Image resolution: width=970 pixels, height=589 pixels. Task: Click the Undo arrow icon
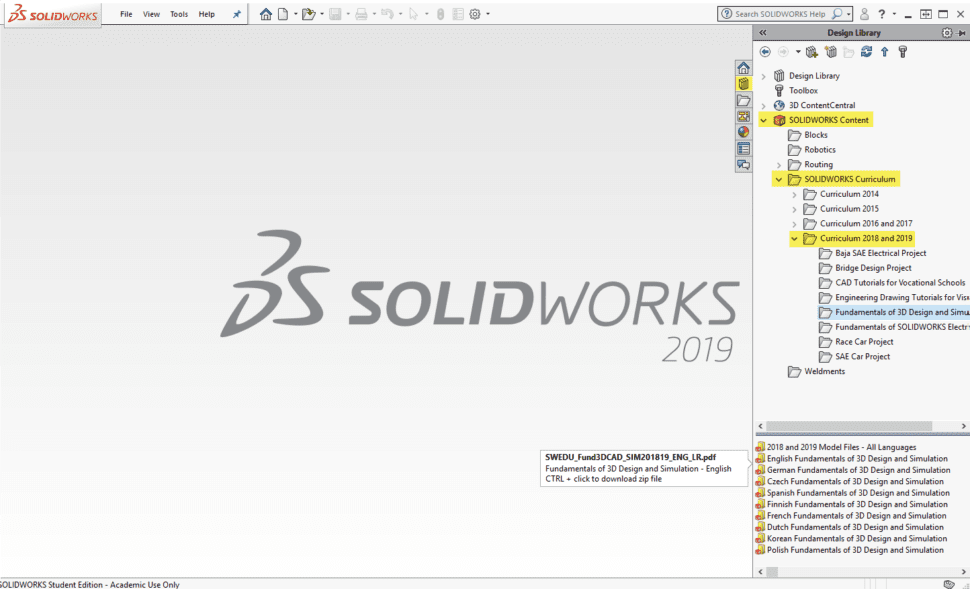pos(388,14)
